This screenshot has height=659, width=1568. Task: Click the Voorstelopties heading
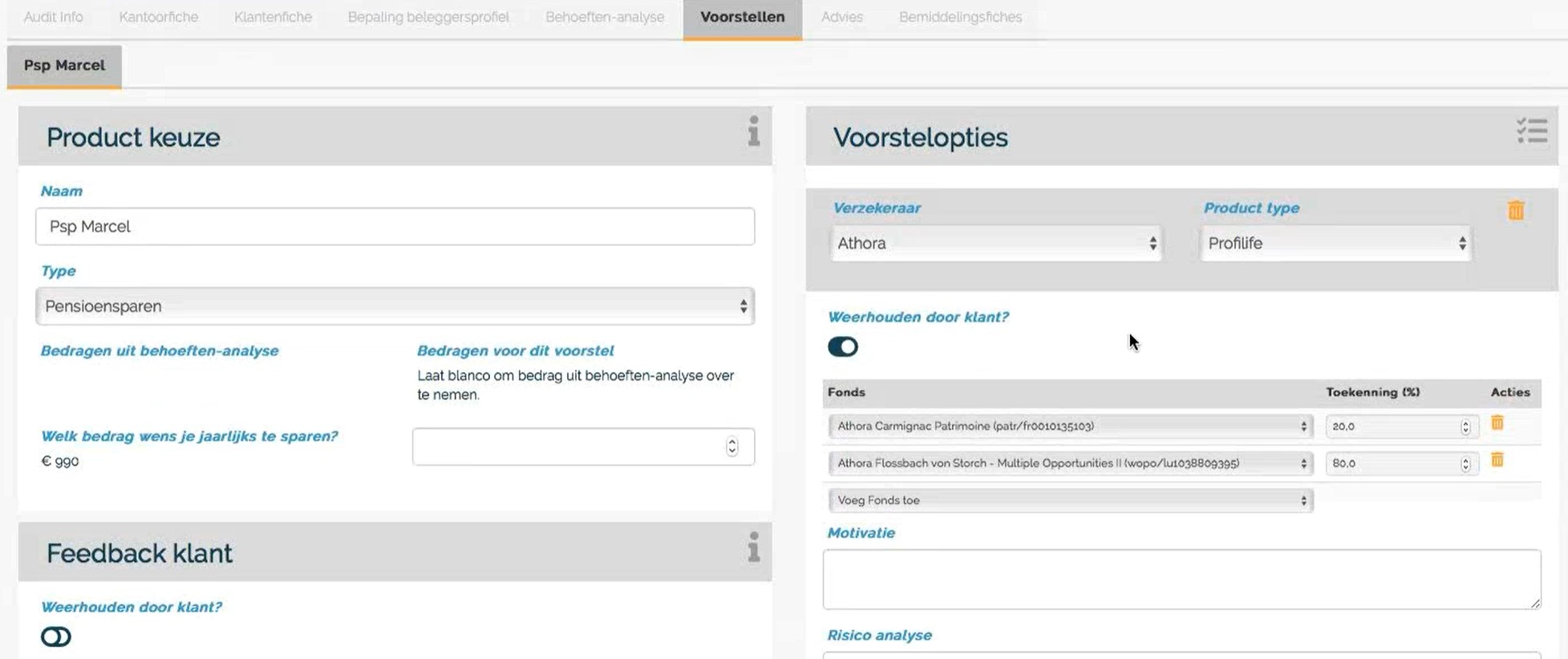[x=920, y=137]
